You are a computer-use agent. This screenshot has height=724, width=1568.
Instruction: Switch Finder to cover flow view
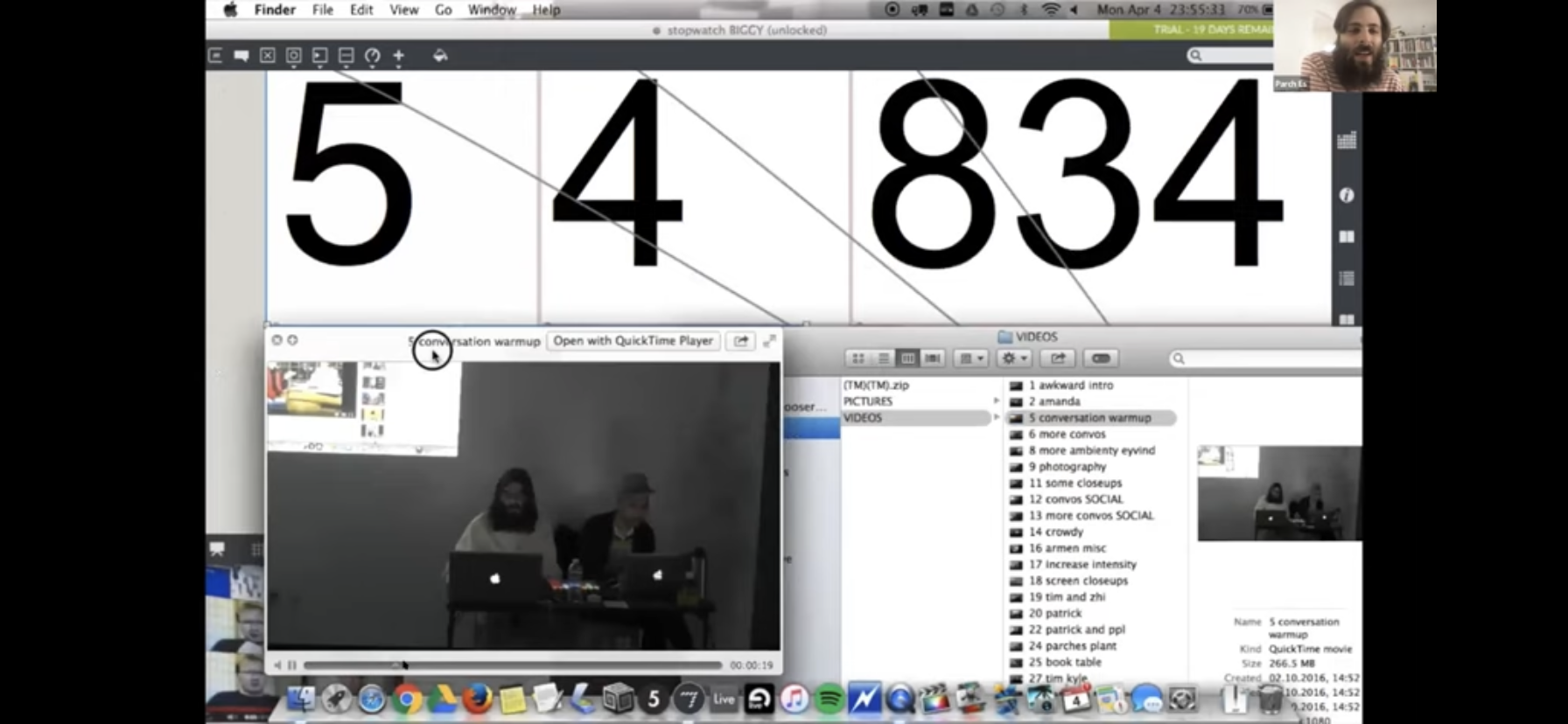[x=933, y=359]
